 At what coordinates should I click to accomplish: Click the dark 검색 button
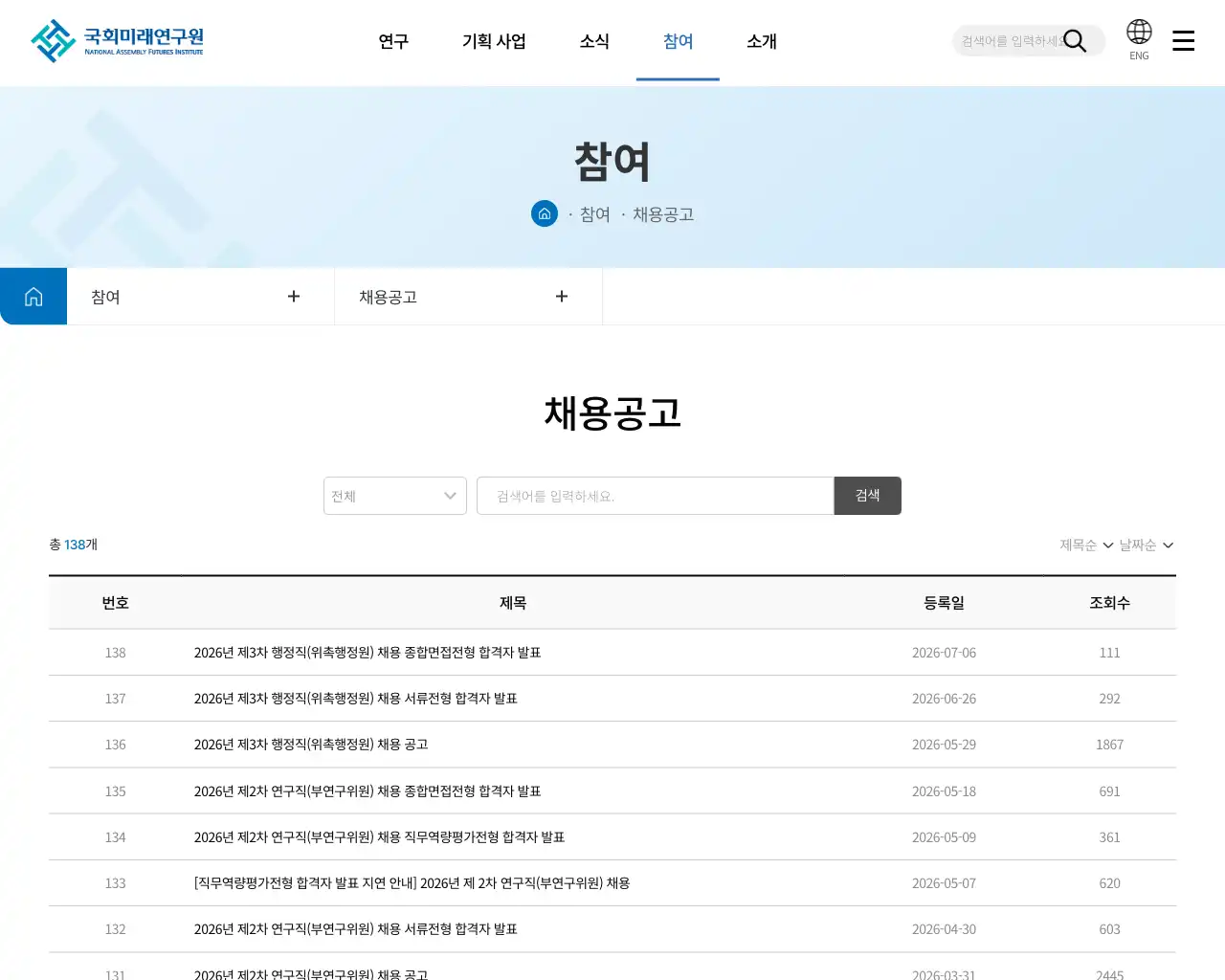click(868, 496)
